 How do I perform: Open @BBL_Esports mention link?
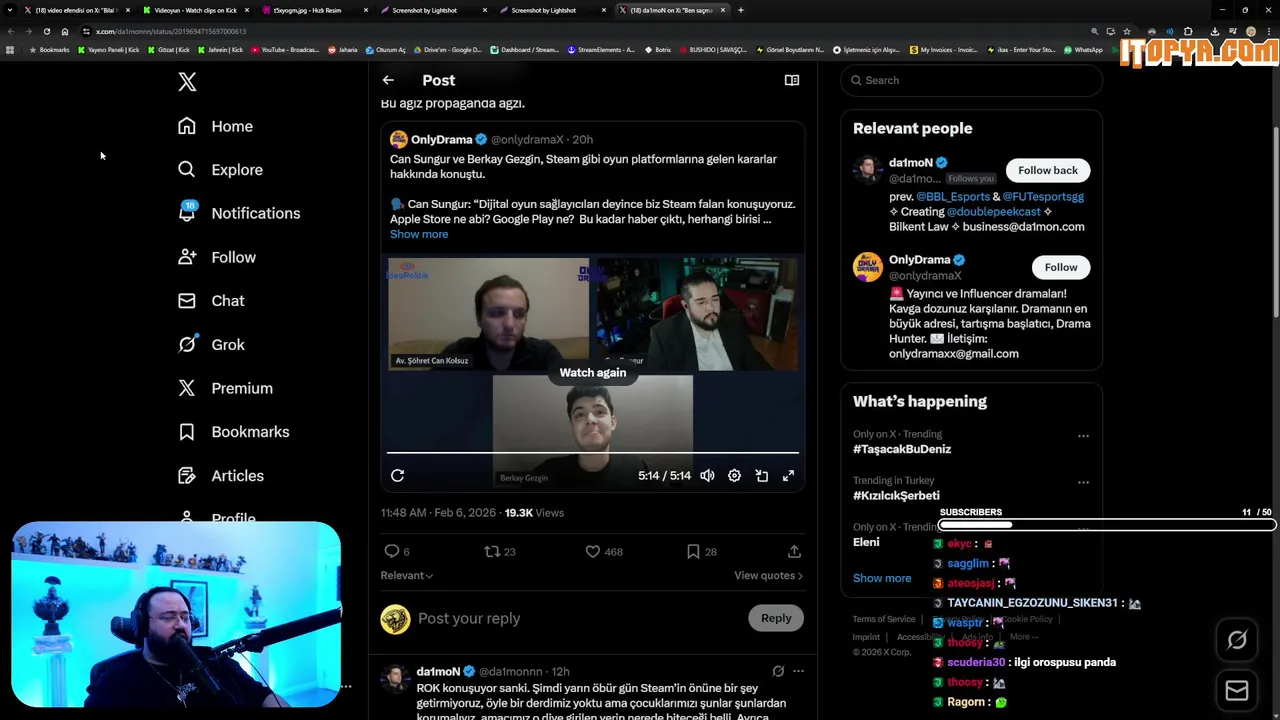click(953, 197)
